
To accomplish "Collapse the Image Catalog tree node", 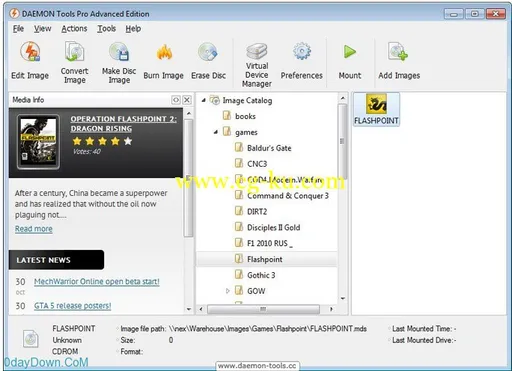I will click(204, 100).
